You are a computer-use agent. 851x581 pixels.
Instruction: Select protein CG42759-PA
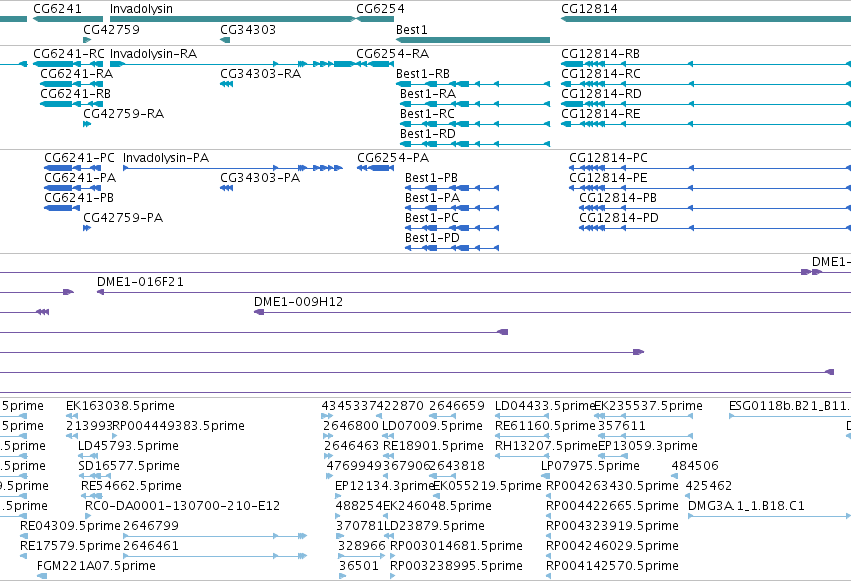click(87, 228)
